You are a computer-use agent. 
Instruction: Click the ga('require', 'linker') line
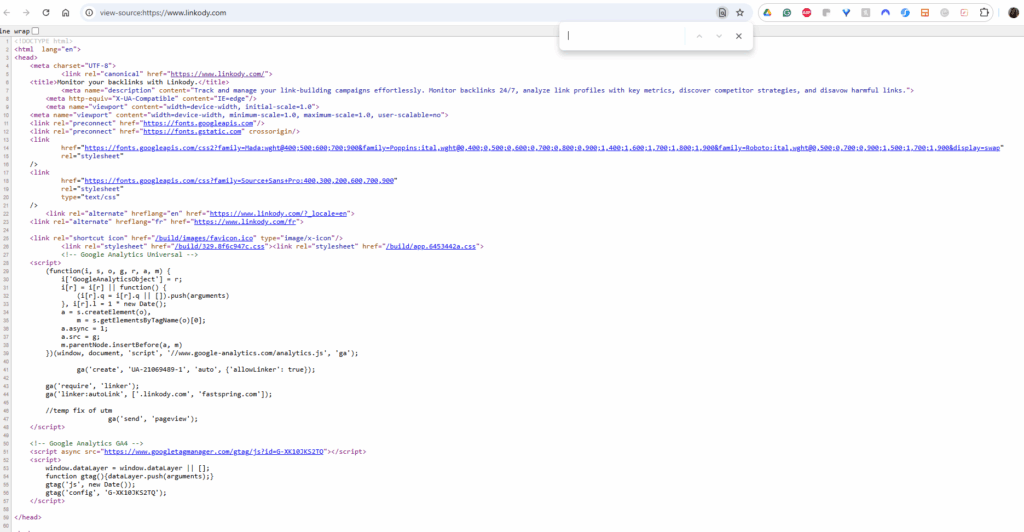point(92,386)
